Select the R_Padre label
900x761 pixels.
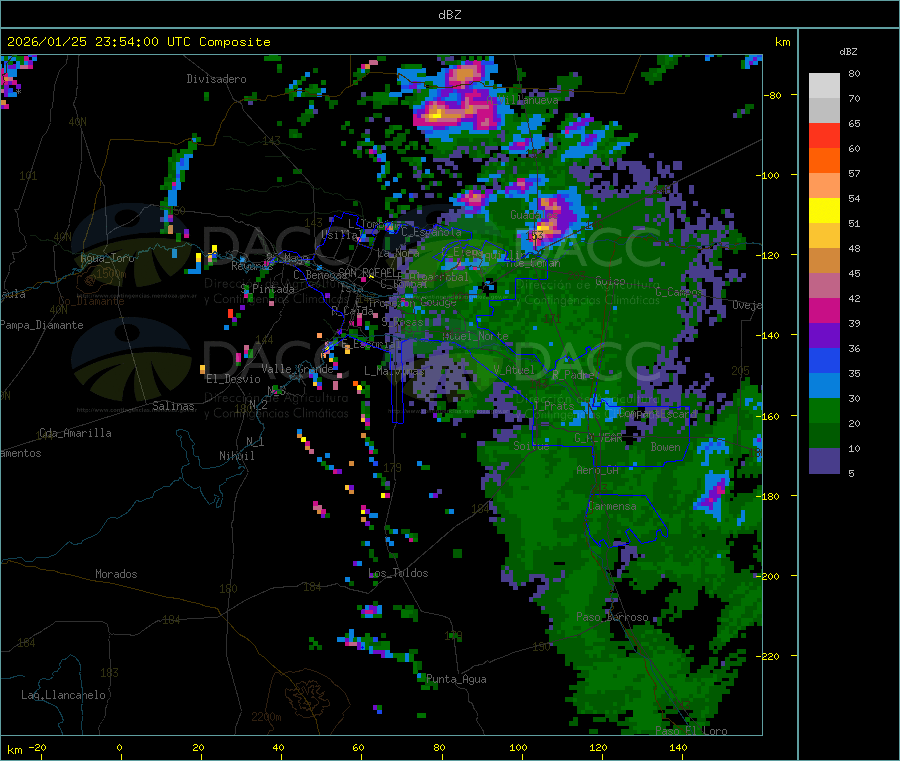[573, 374]
